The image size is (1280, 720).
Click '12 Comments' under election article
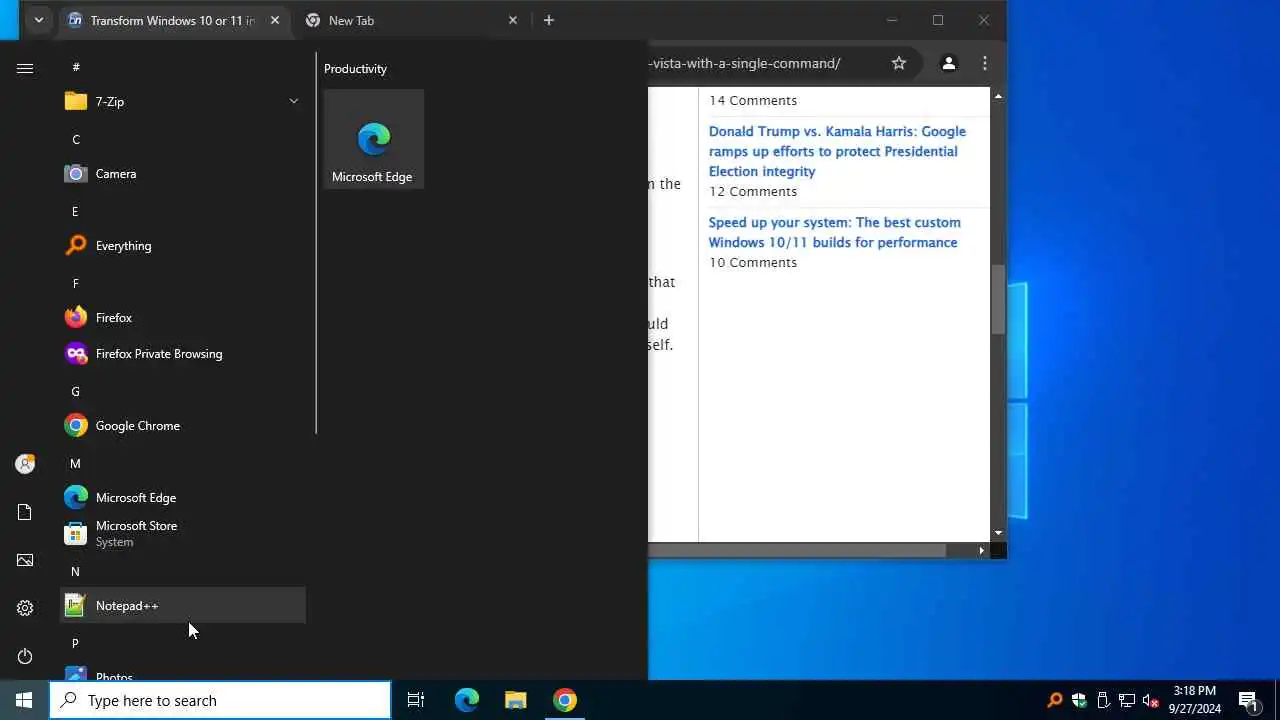click(x=753, y=191)
